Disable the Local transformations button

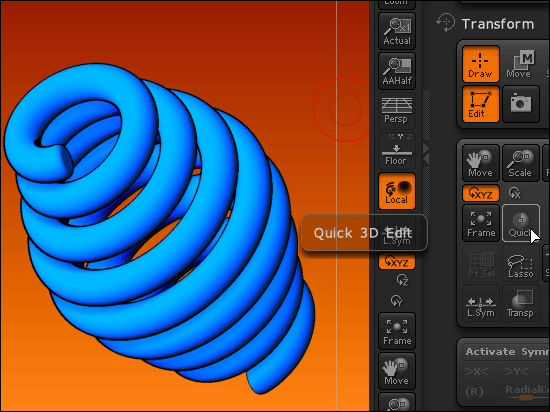click(397, 191)
